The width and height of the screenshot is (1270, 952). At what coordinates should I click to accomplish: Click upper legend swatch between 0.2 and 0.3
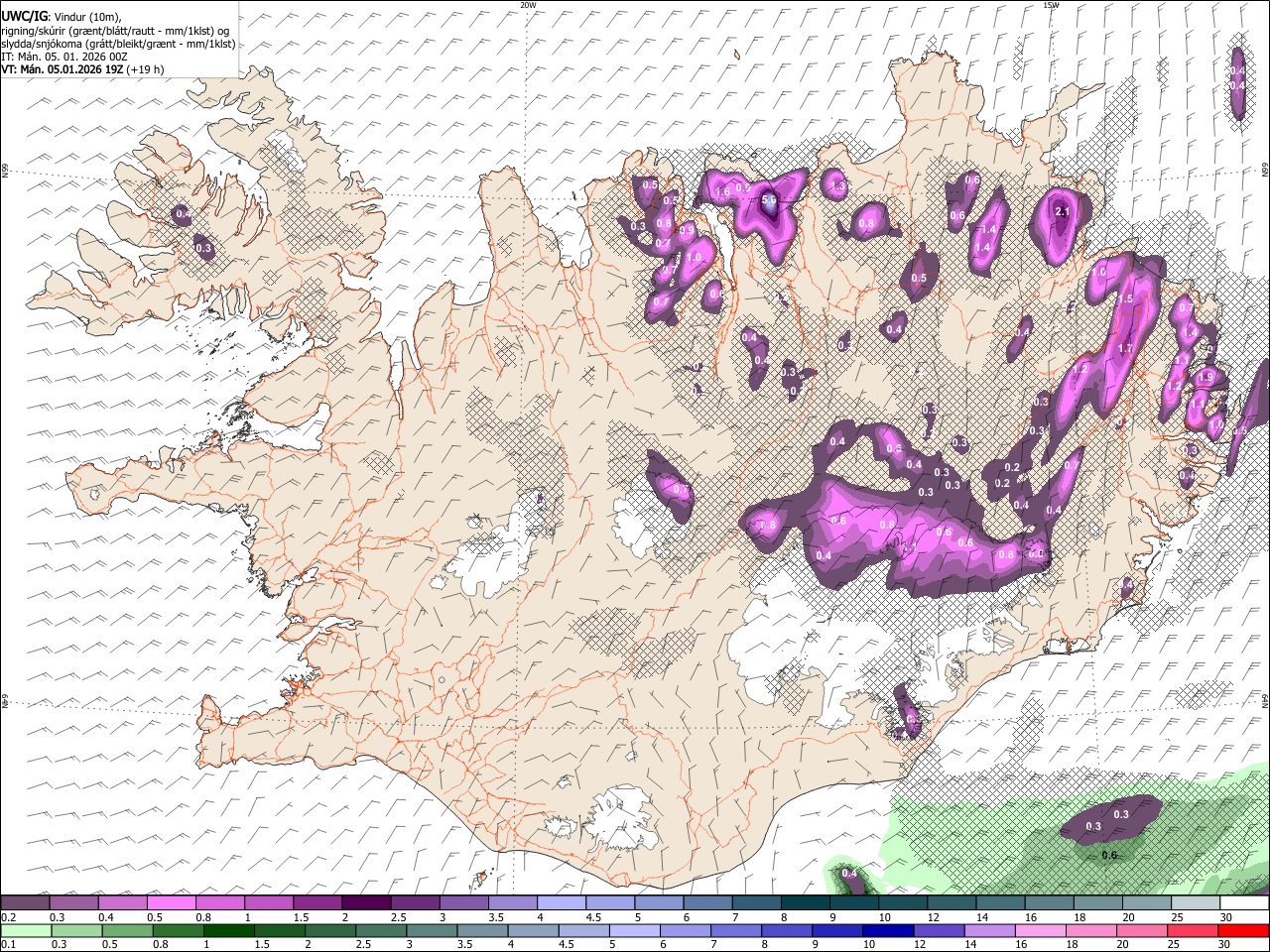(x=25, y=903)
